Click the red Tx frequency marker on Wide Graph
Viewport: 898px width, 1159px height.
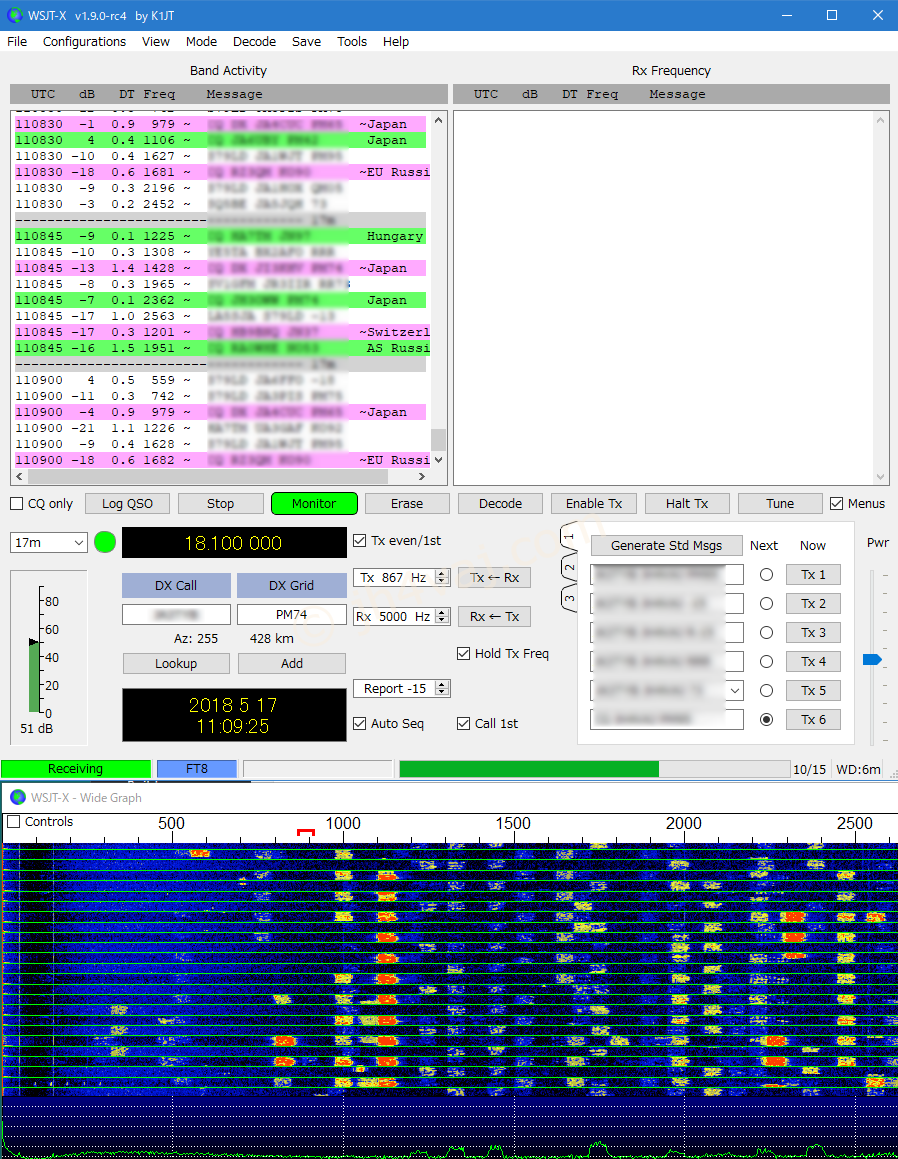(306, 832)
